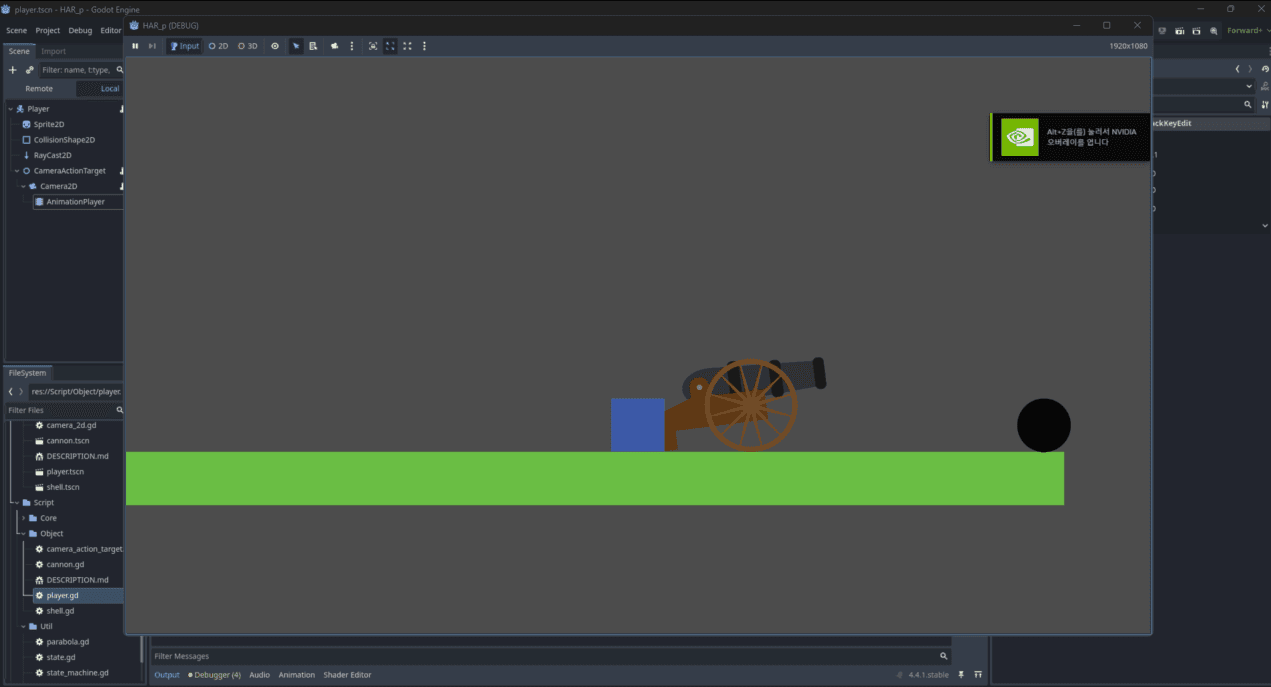
Task: Toggle the selection visibility eye icon
Action: (275, 46)
